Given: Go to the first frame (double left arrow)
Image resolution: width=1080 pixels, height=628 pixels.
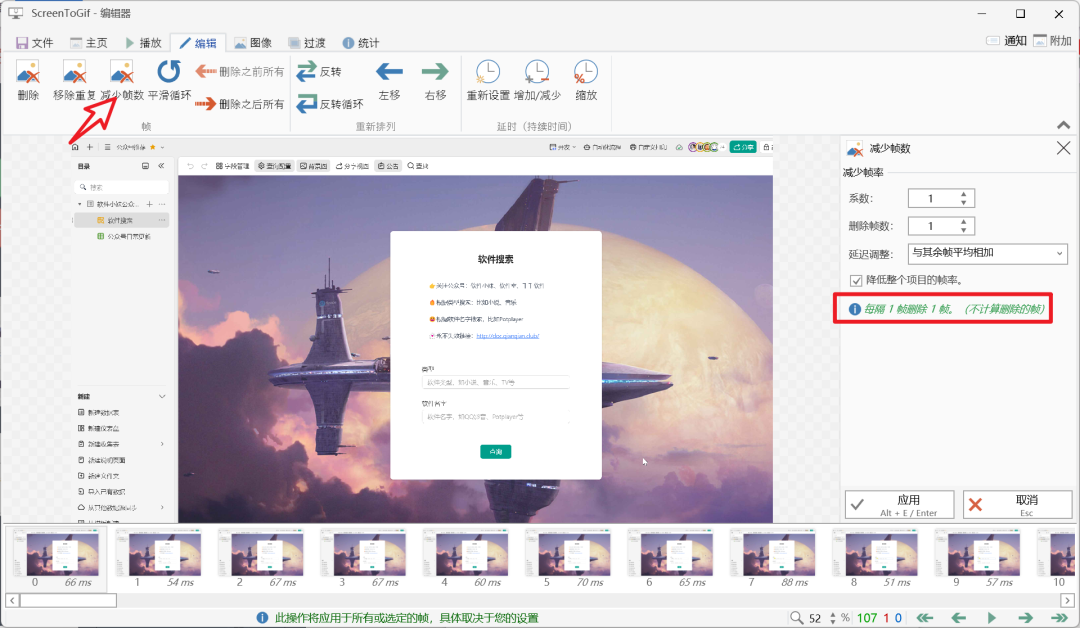Looking at the screenshot, I should tap(924, 618).
